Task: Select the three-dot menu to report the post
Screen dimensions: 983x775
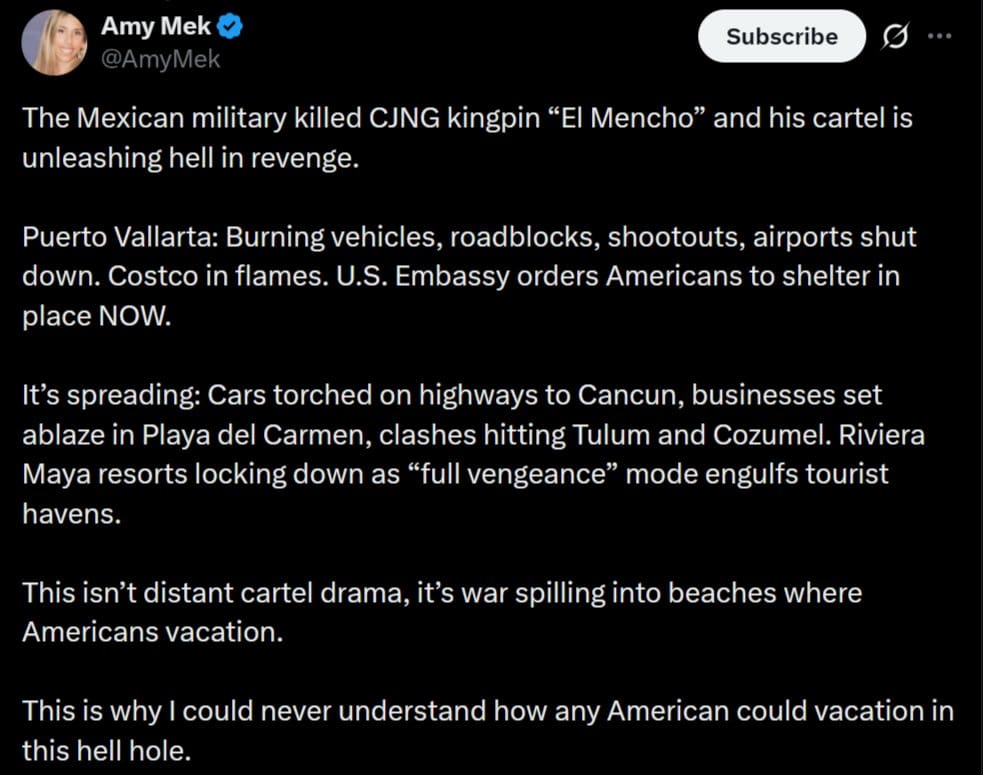Action: coord(941,36)
